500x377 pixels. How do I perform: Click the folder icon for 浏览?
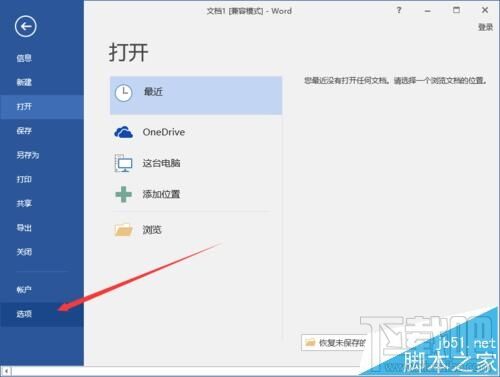tap(124, 230)
